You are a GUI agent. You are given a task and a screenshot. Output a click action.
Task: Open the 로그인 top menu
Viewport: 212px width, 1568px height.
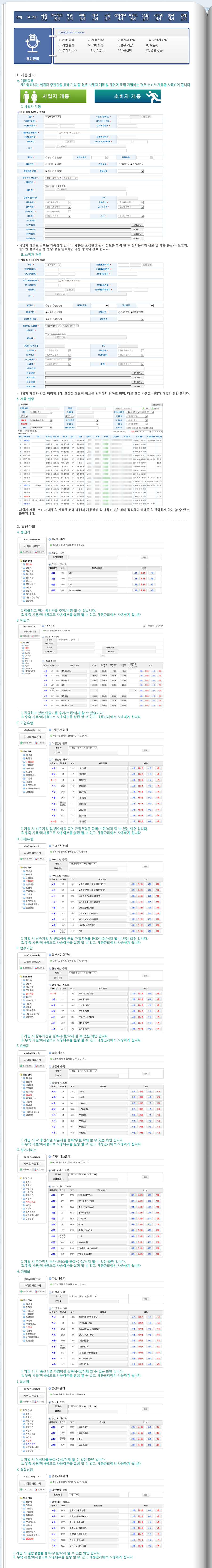(x=32, y=18)
